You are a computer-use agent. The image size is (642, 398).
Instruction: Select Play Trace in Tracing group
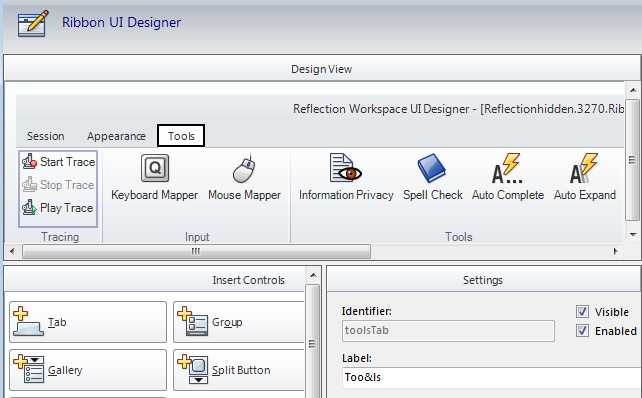point(57,208)
